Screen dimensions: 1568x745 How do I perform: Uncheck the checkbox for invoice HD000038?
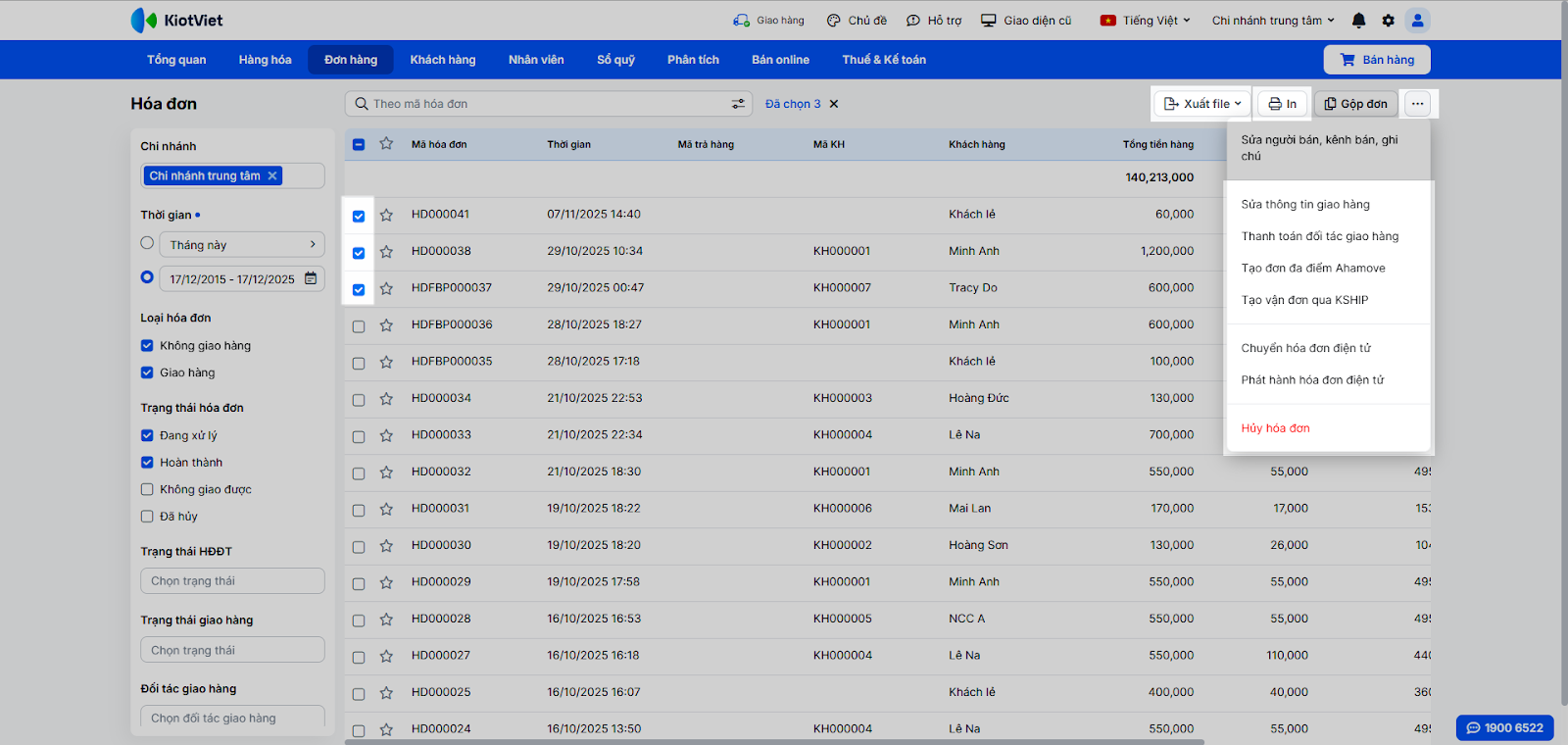(x=359, y=253)
